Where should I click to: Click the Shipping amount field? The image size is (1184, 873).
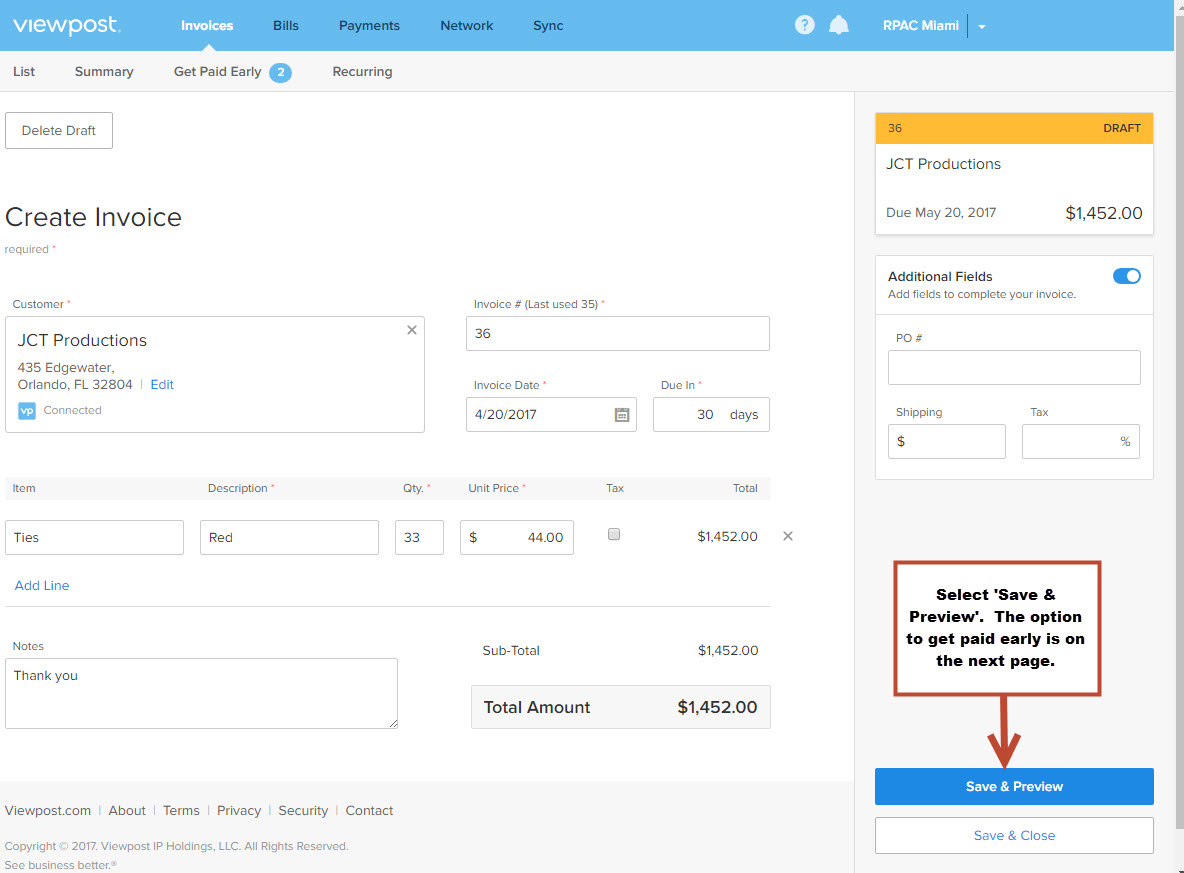(947, 442)
